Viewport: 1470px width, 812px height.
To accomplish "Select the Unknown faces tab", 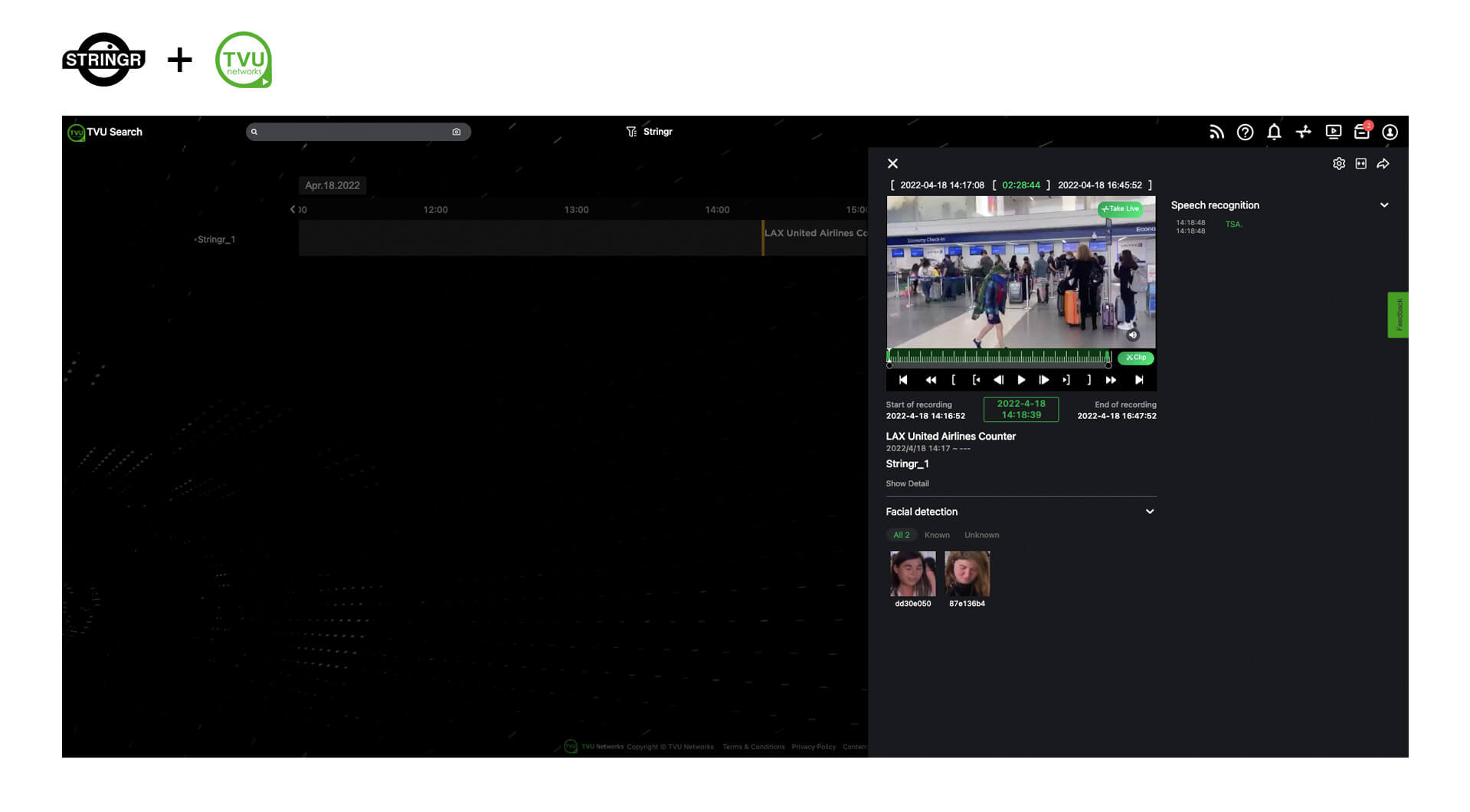I will [981, 535].
